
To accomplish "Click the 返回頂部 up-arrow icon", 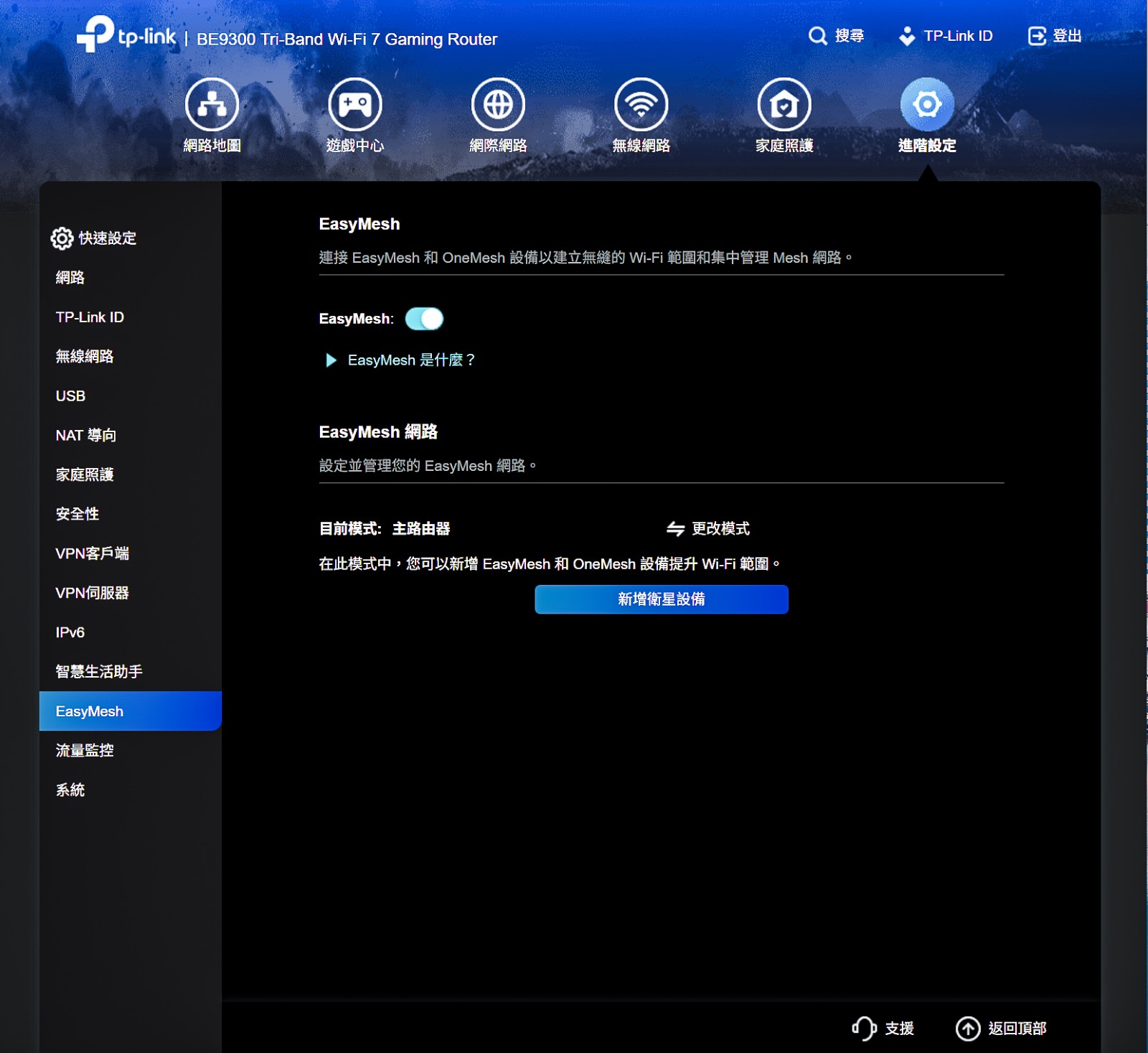I will pyautogui.click(x=968, y=1029).
